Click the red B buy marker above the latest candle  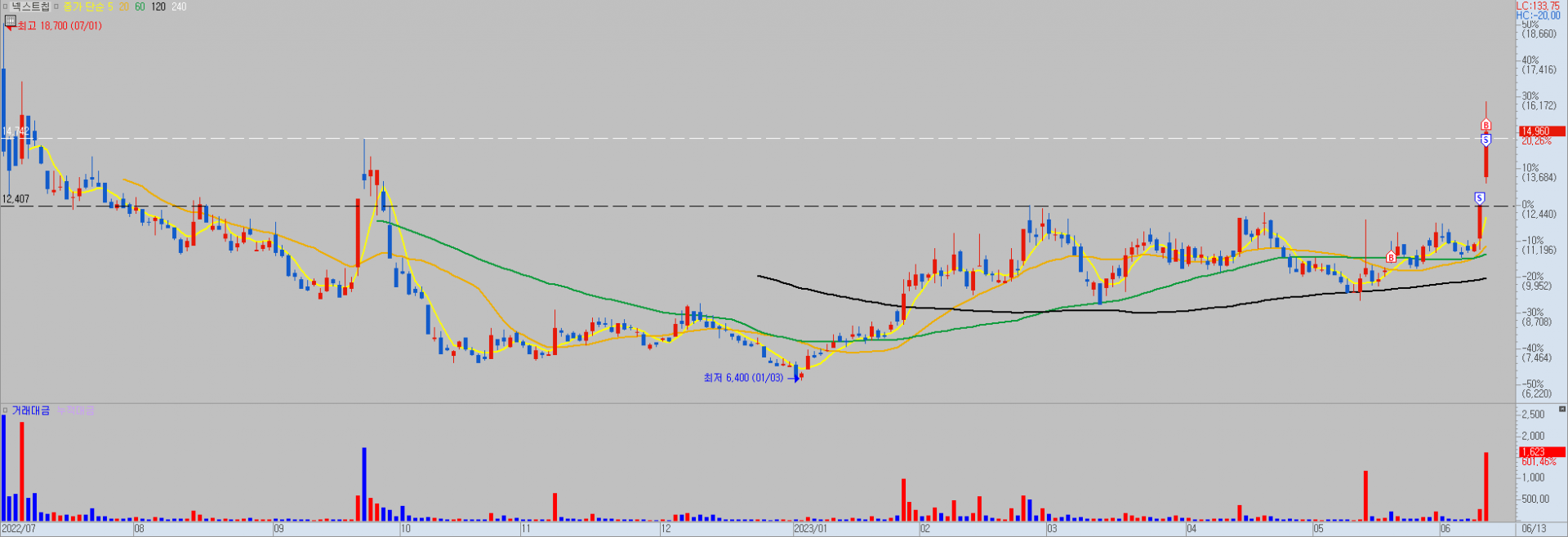click(x=1486, y=125)
